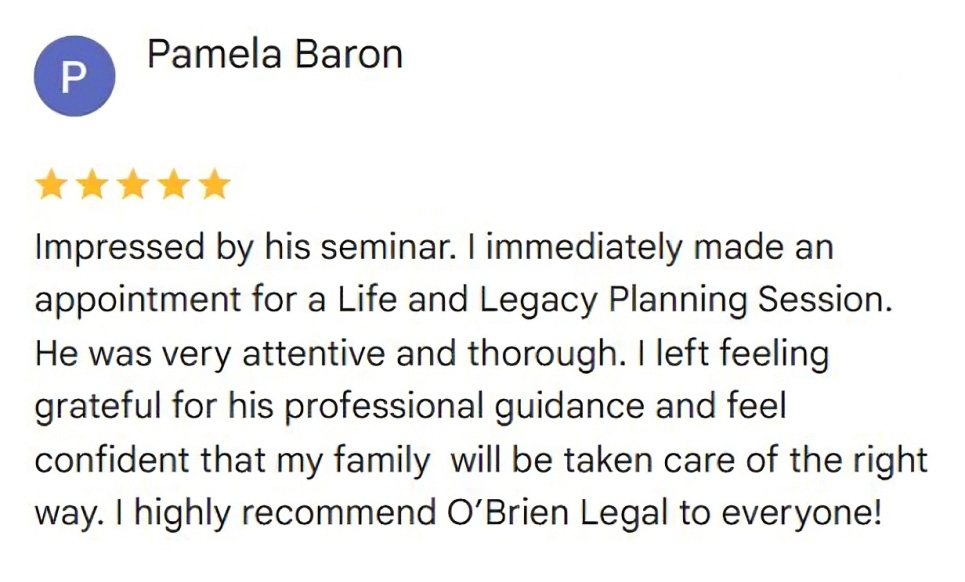965x582 pixels.
Task: Click the fourth gold star
Action: (x=174, y=185)
